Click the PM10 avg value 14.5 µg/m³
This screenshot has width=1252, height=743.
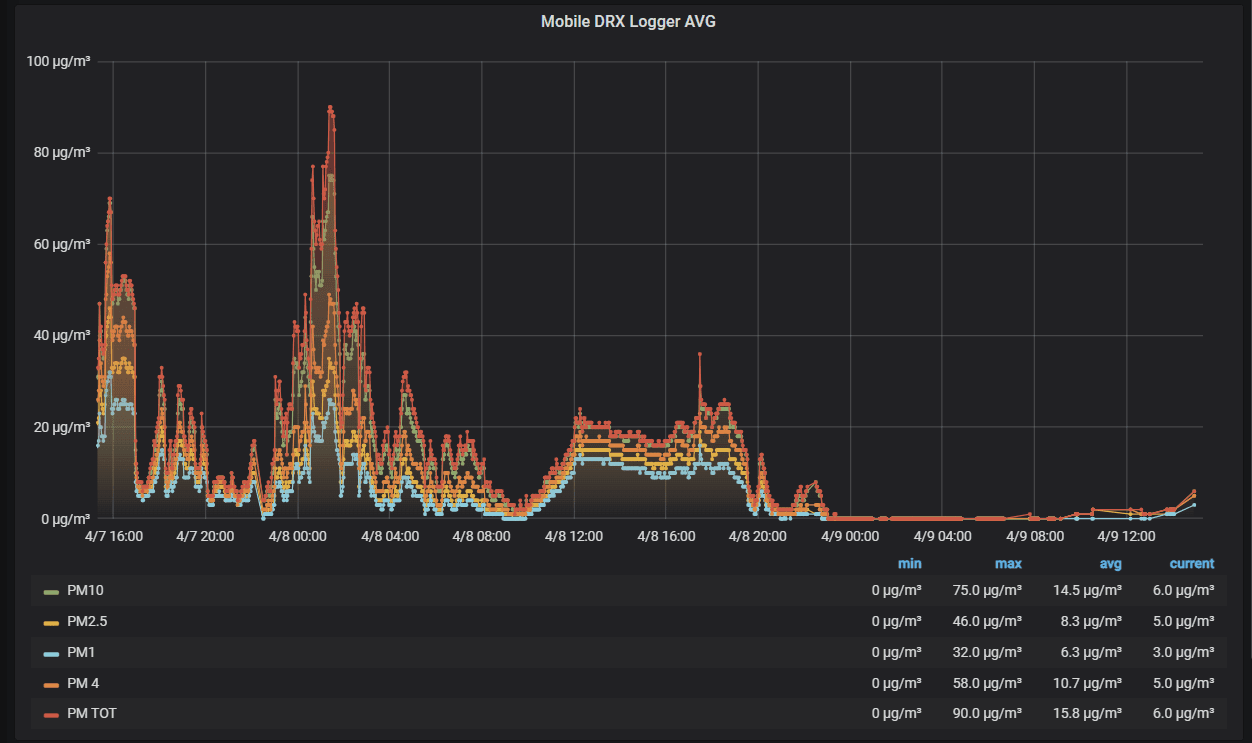click(x=1087, y=591)
